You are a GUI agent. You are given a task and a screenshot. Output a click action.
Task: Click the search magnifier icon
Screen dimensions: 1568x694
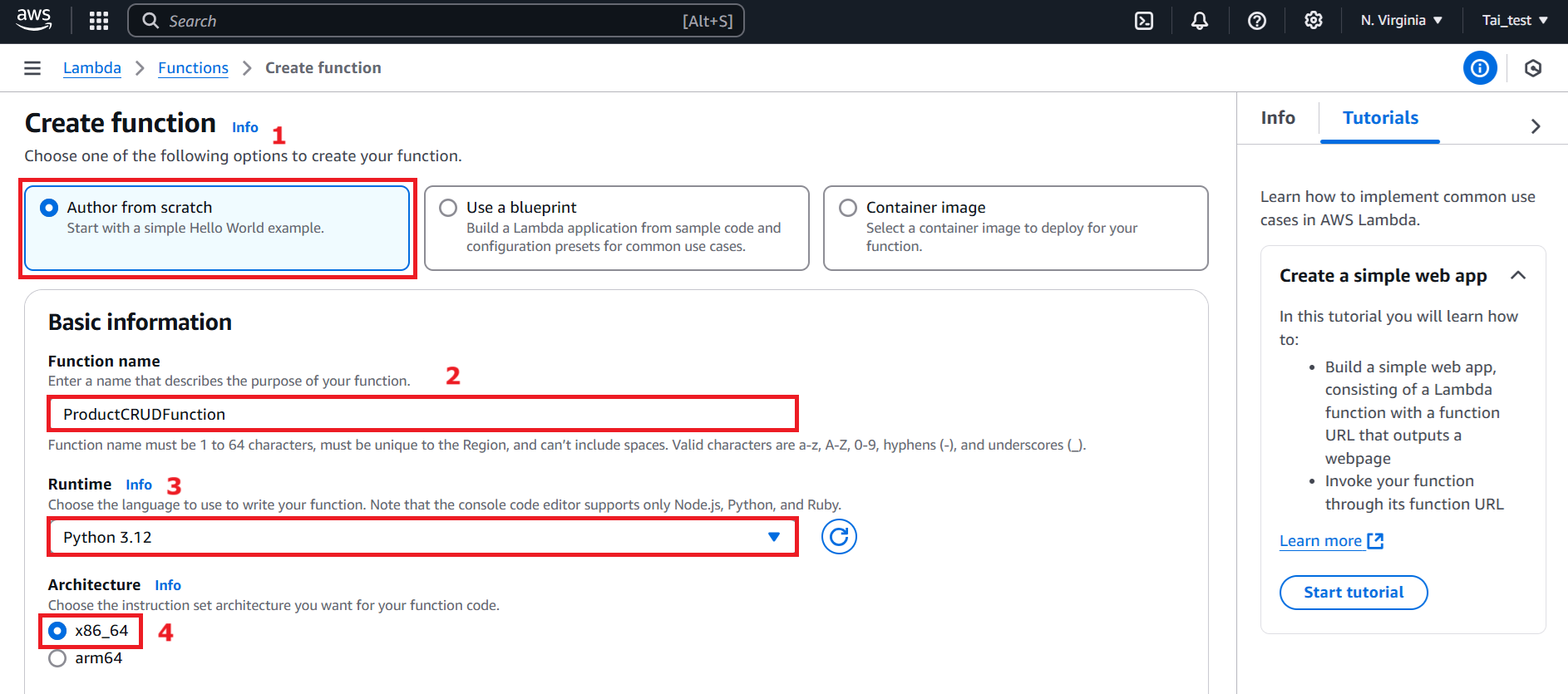pyautogui.click(x=150, y=21)
